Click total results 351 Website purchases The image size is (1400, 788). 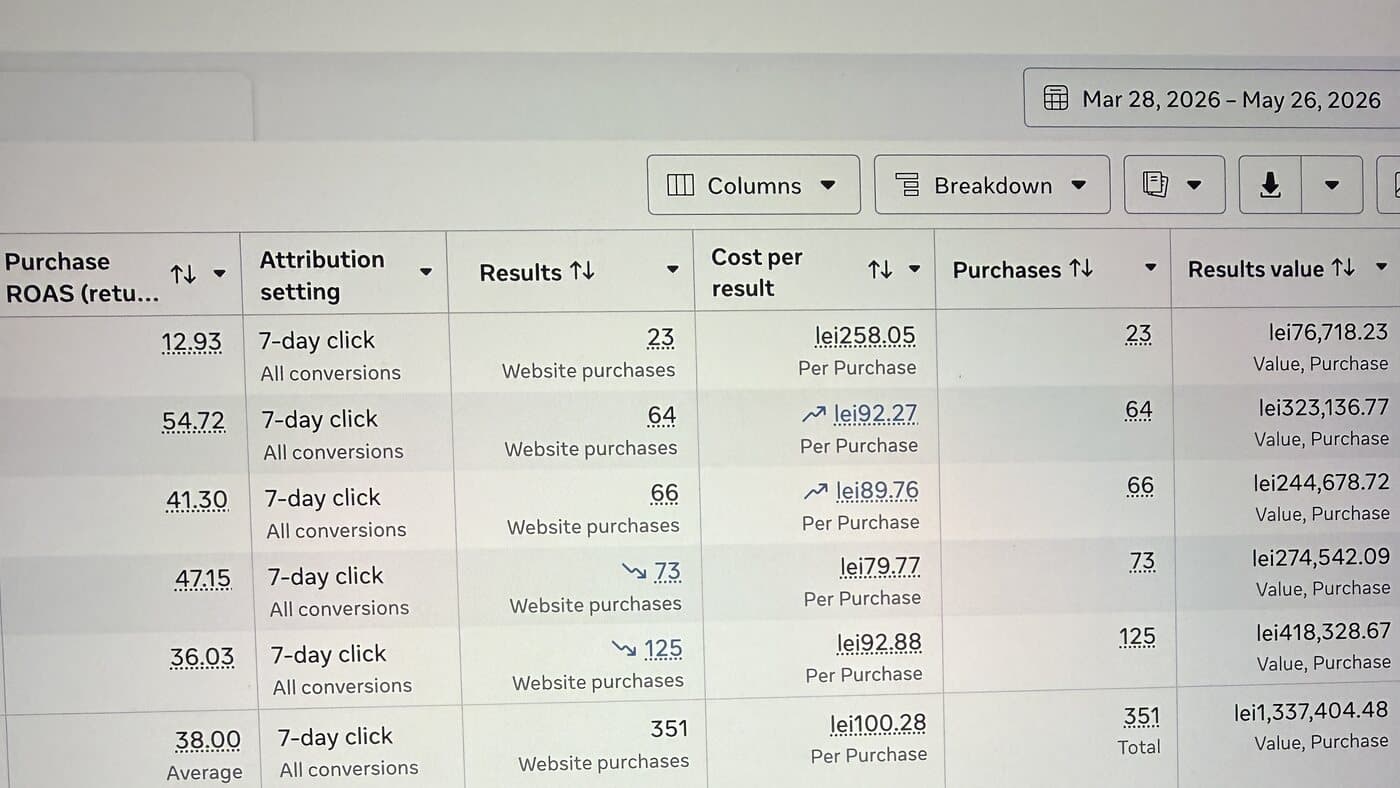(669, 729)
